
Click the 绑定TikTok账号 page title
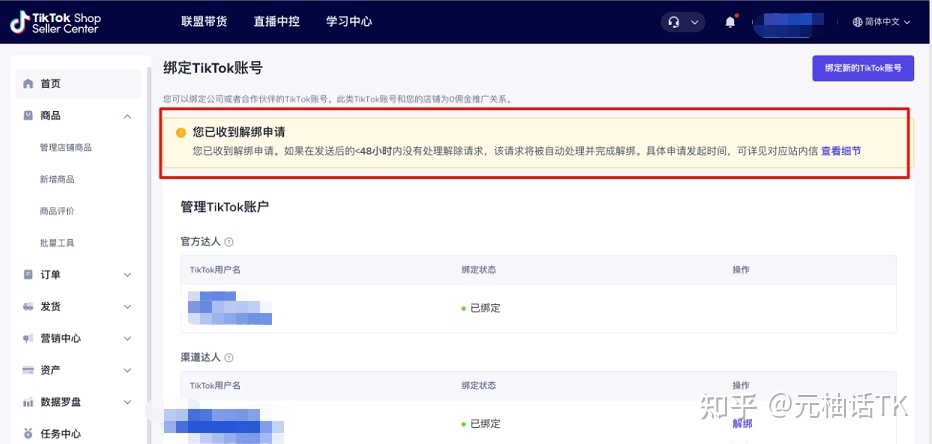pyautogui.click(x=213, y=68)
